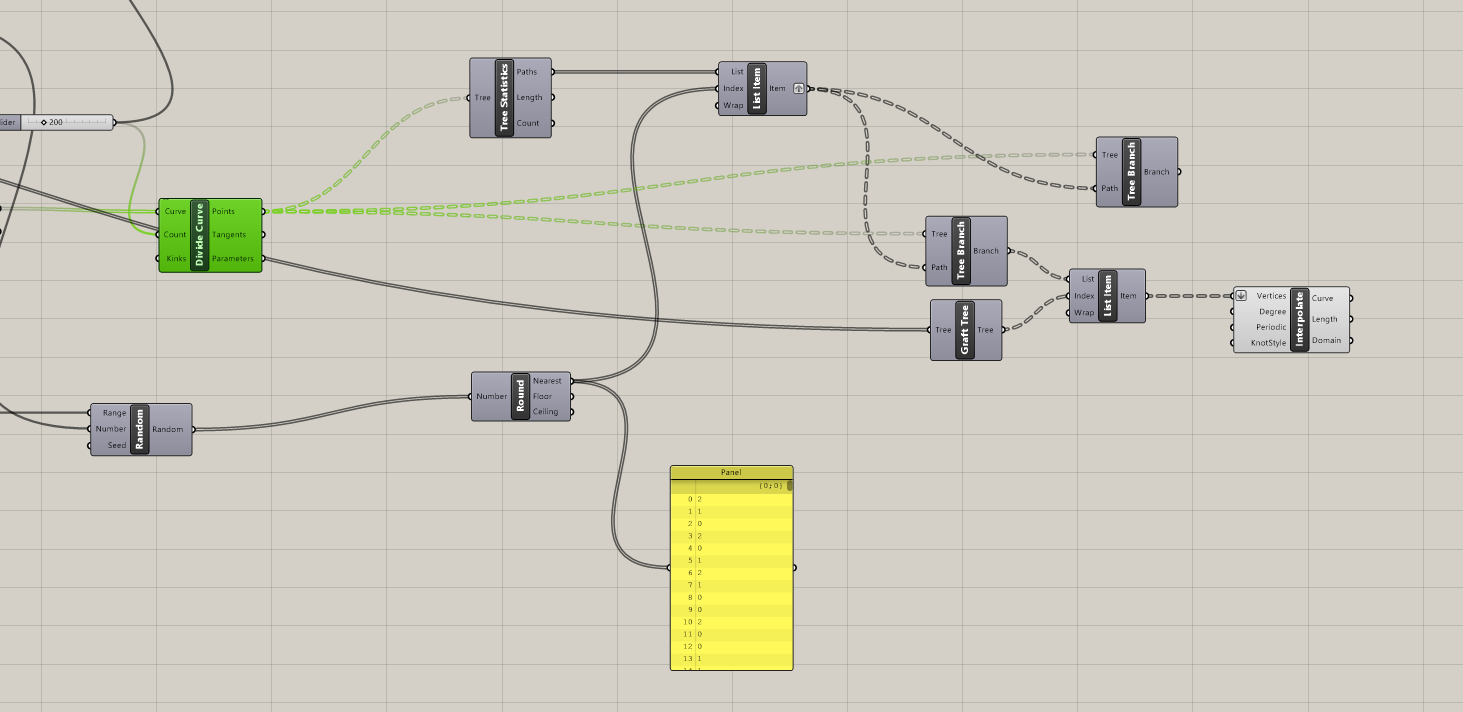Screen dimensions: 1463x712
Task: Click the Curve output of Interpolate
Action: tap(1322, 298)
